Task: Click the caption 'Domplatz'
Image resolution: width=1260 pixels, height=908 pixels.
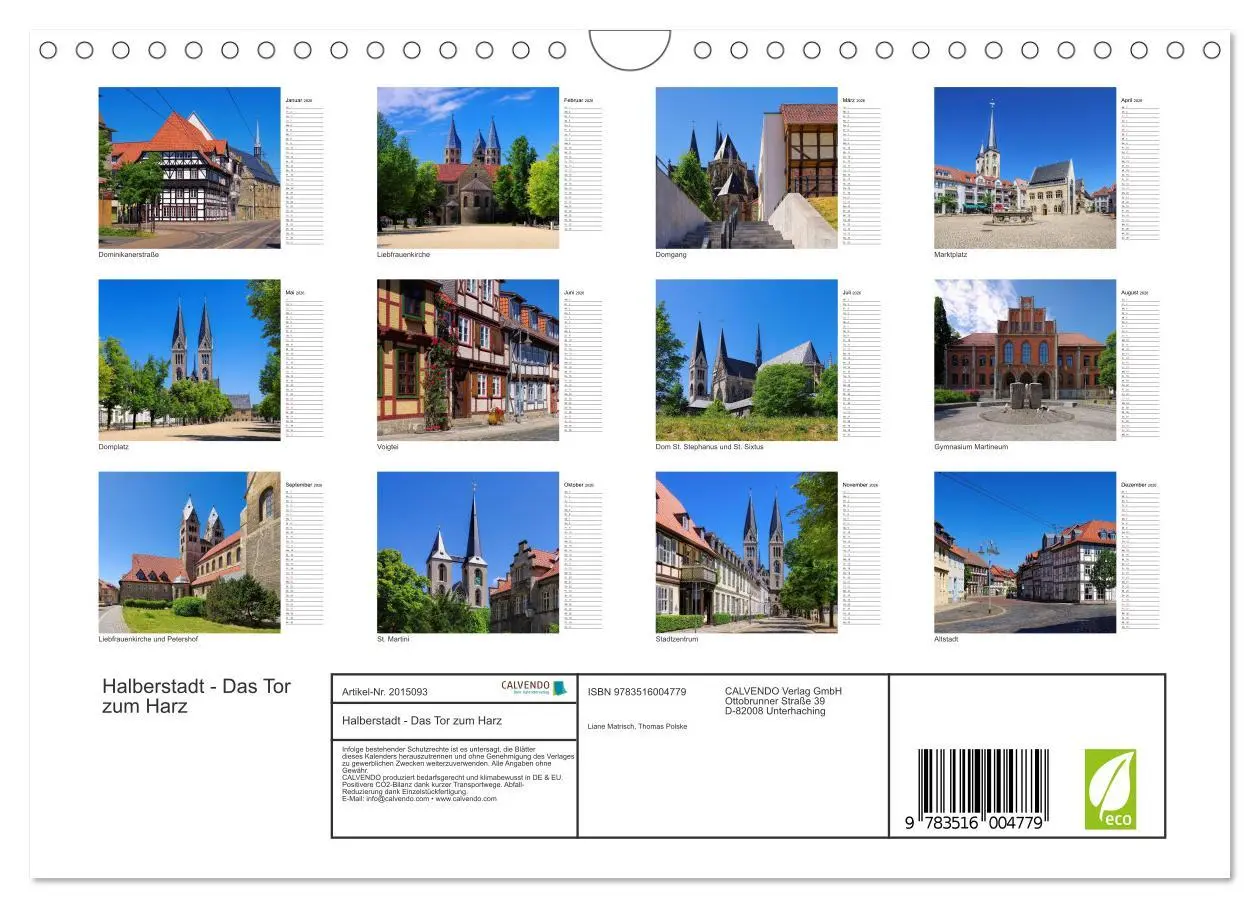Action: click(x=113, y=447)
